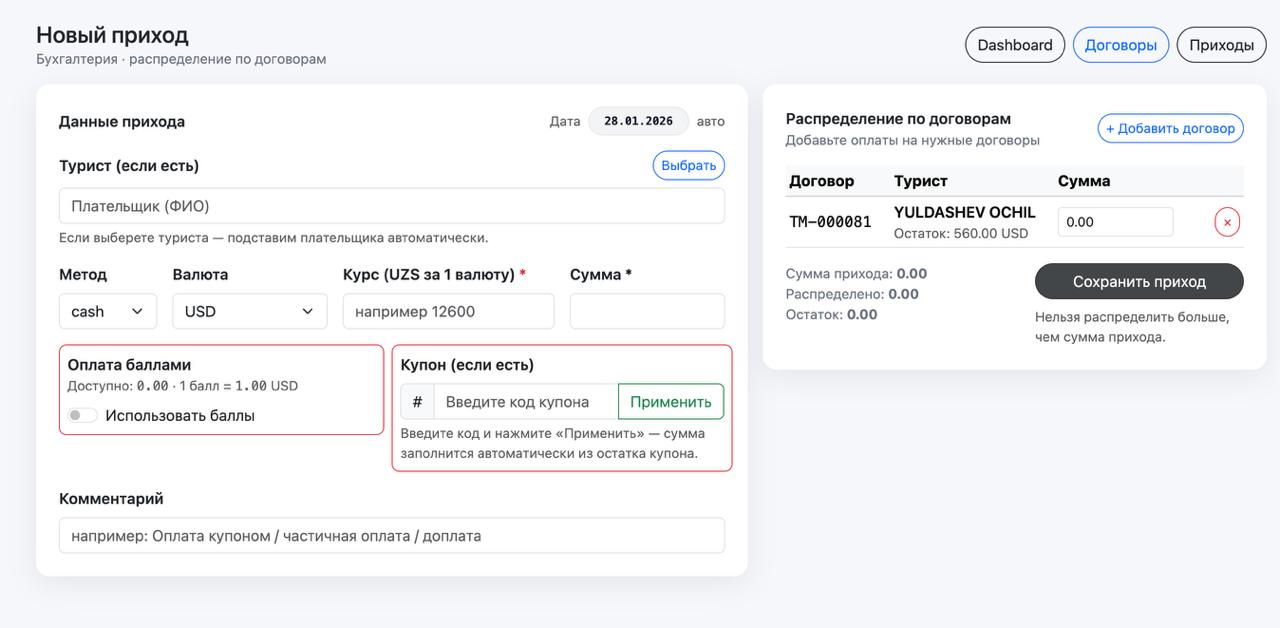Open the Метод cash dropdown

coord(108,311)
